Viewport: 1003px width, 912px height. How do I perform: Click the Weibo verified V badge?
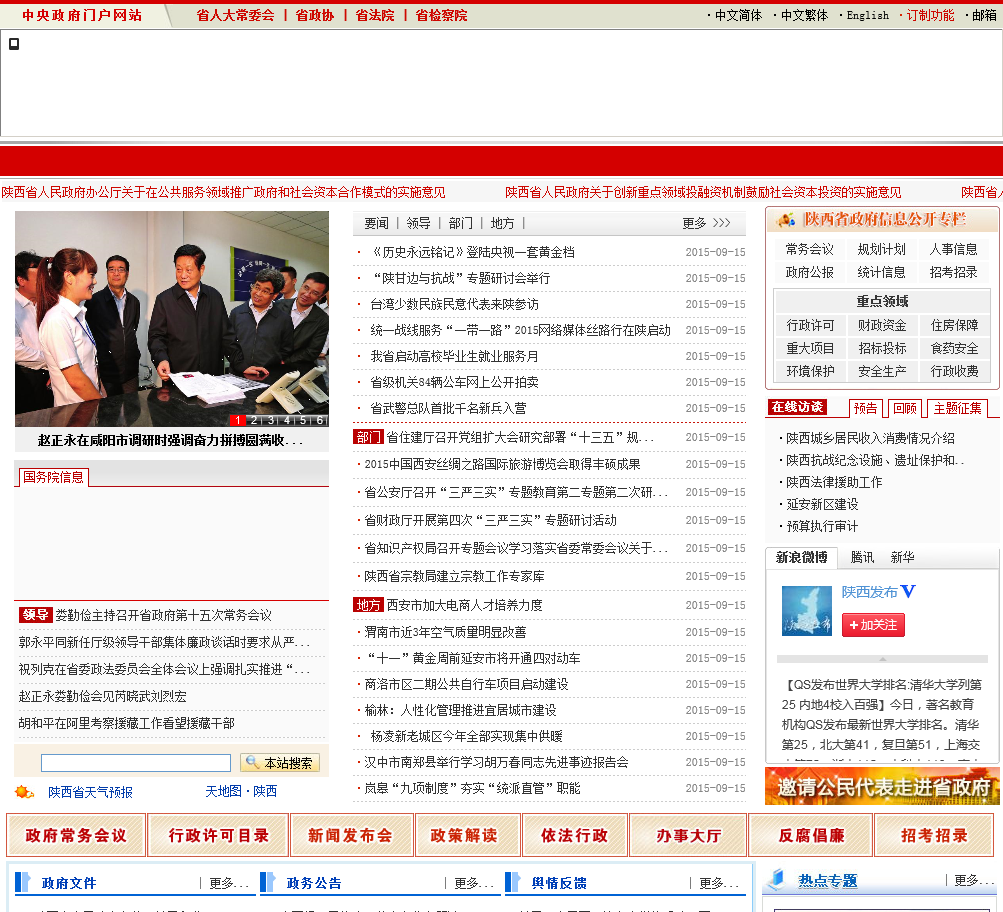(908, 592)
